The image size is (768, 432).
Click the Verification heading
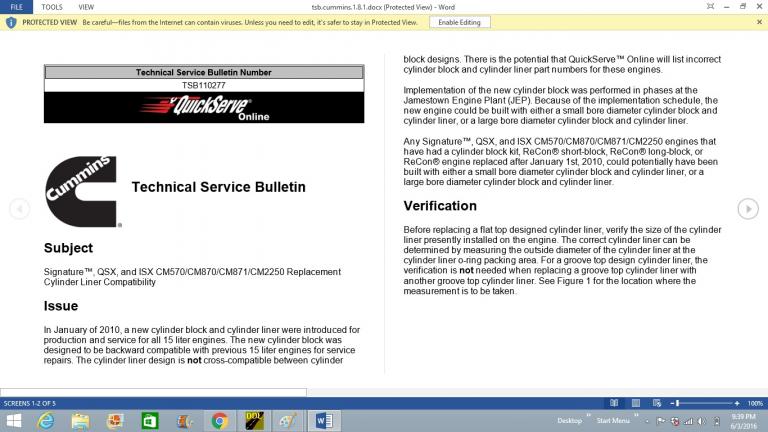pos(440,206)
